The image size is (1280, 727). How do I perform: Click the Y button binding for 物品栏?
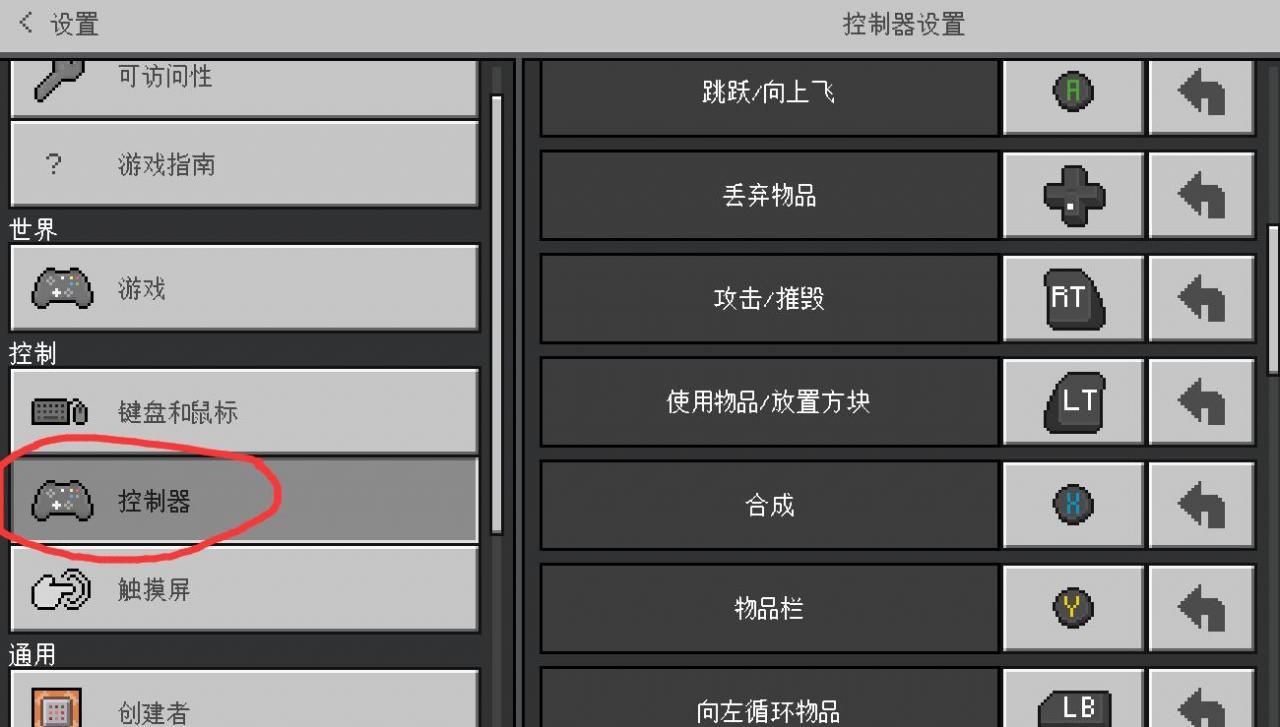1073,607
